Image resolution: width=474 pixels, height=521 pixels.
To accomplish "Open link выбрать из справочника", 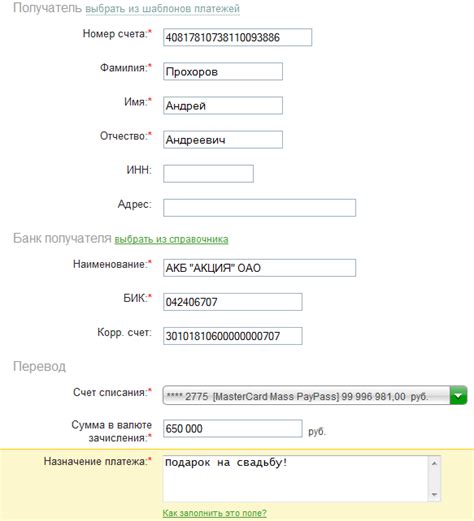I will pos(171,239).
